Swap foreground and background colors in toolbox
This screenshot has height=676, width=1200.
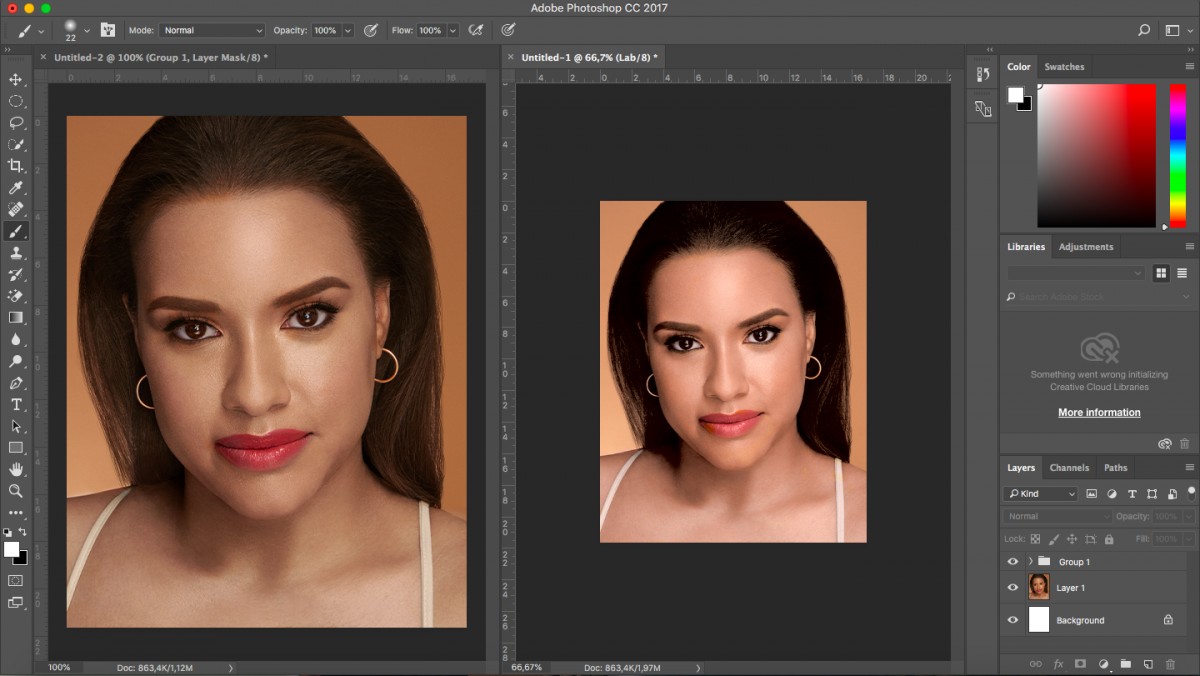click(x=23, y=533)
